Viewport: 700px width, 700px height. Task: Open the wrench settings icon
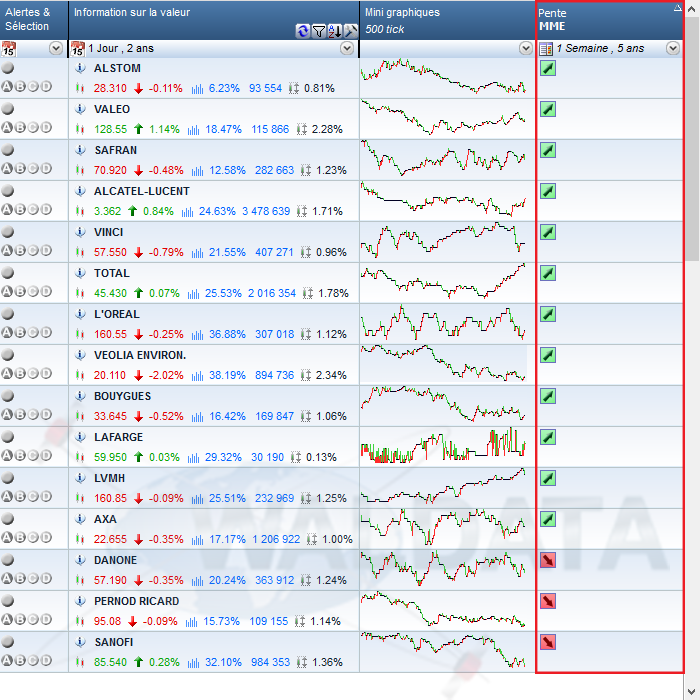(351, 31)
